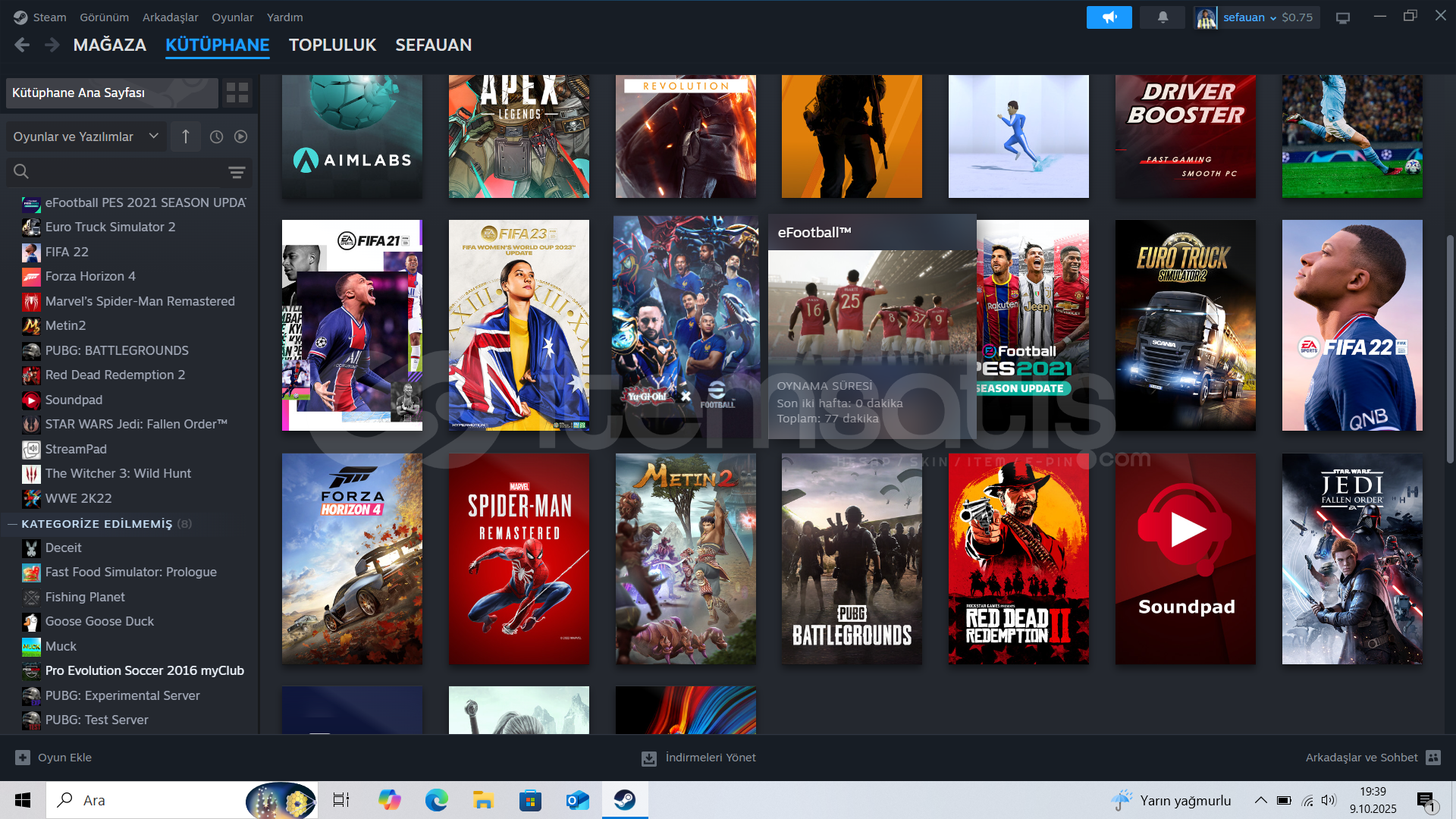Open the Forza Horizon 4 cover thumbnail
Screen dimensions: 1456x819
coord(352,559)
